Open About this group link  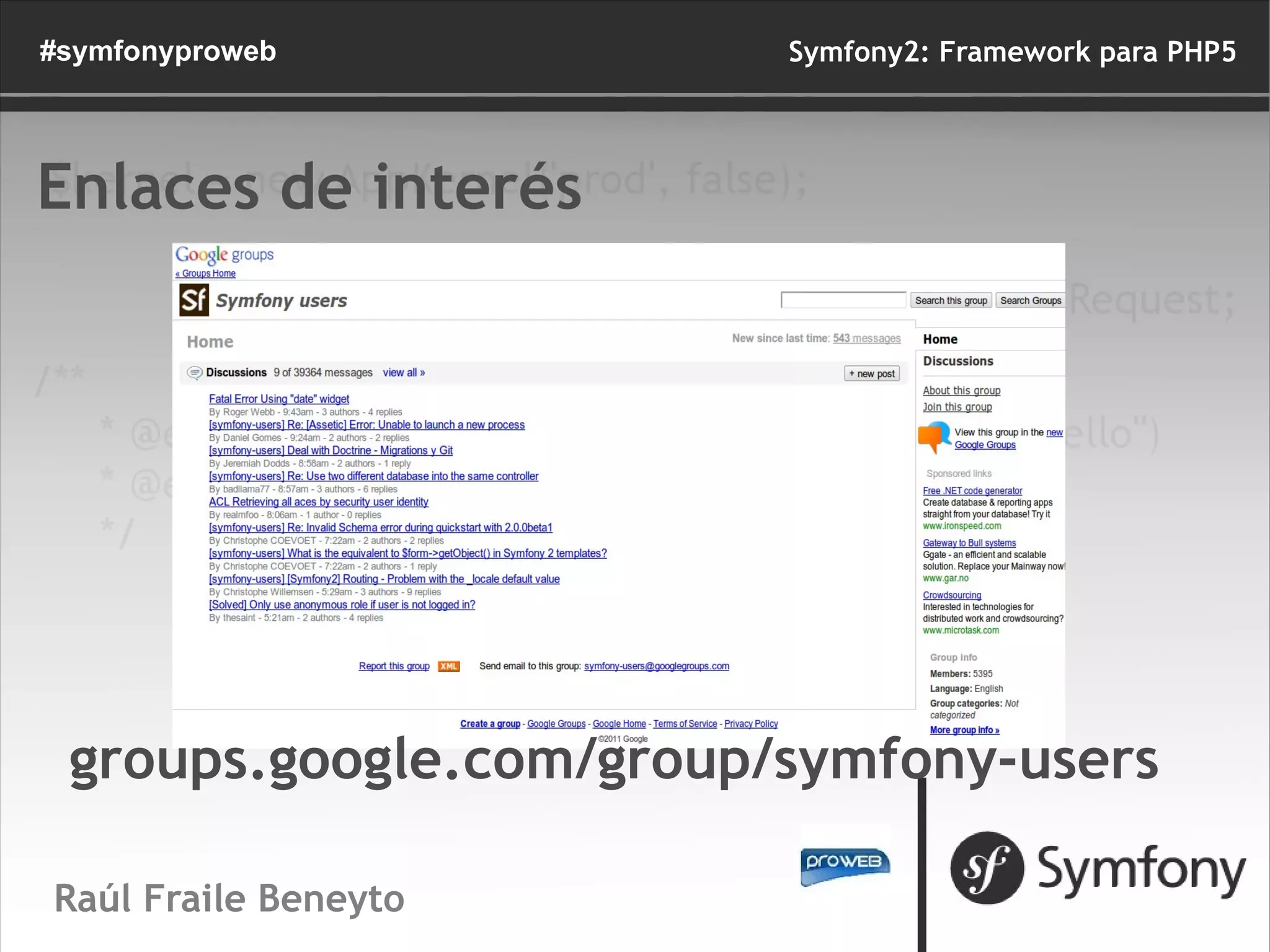point(962,391)
